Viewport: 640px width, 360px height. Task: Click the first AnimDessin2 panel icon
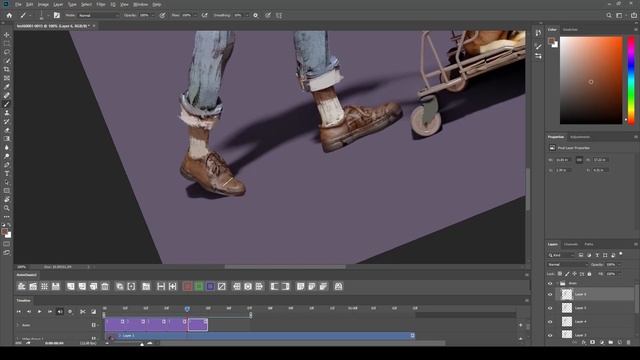click(x=22, y=287)
